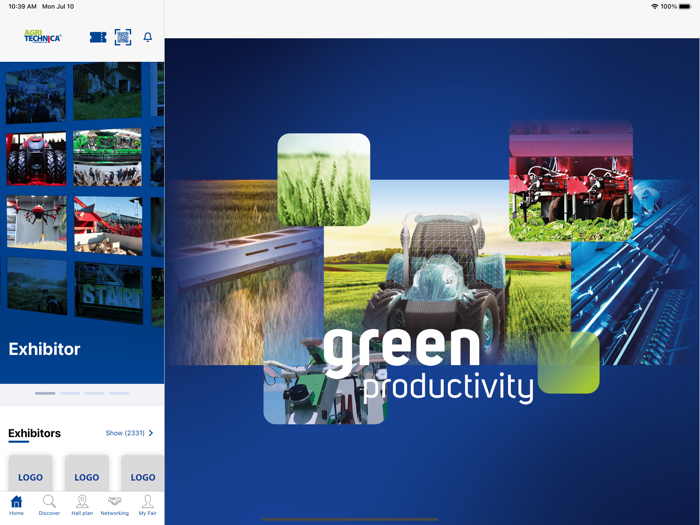Screen dimensions: 700x525
Task: Open the Discover tab
Action: pos(49,505)
